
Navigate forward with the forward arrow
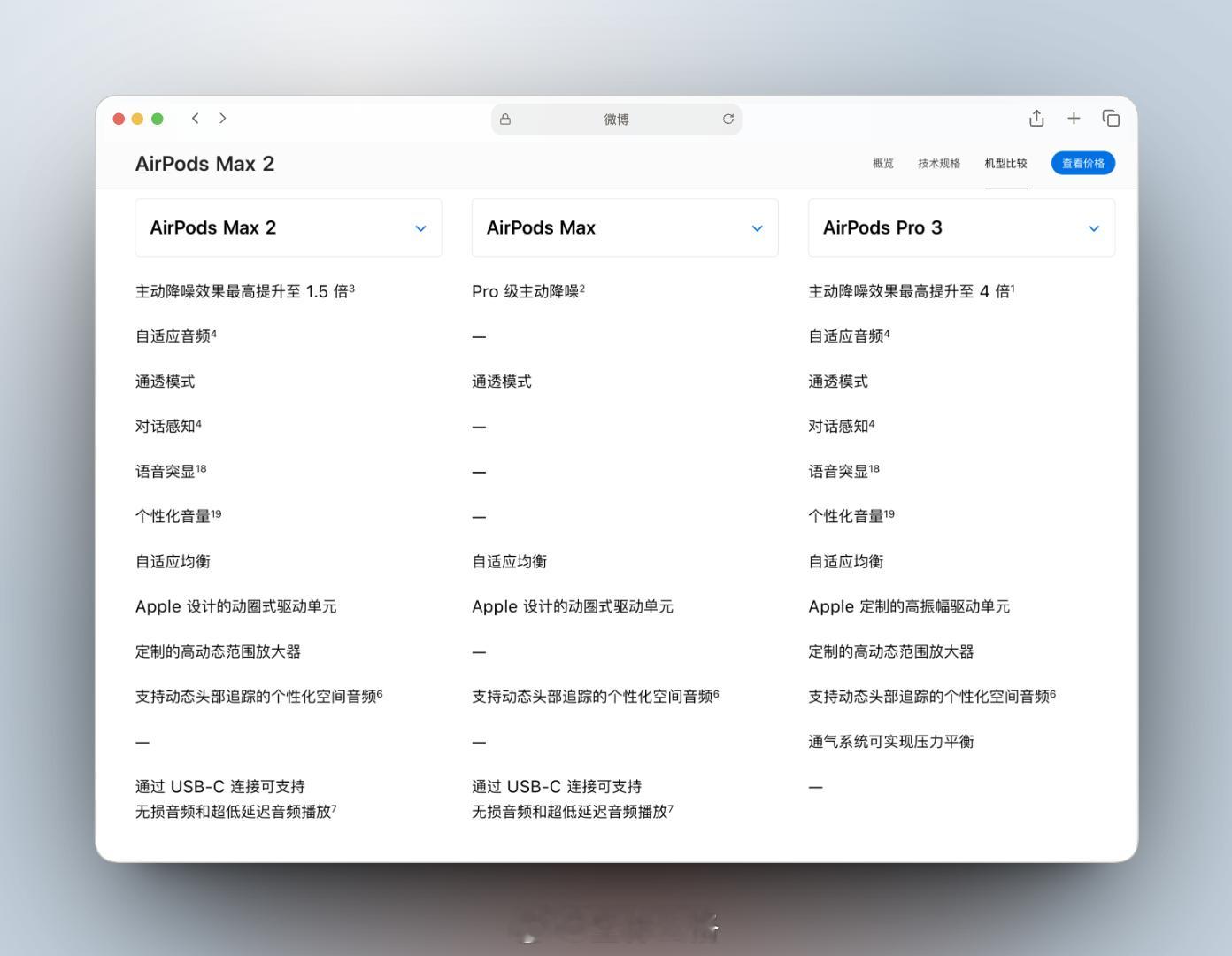223,118
